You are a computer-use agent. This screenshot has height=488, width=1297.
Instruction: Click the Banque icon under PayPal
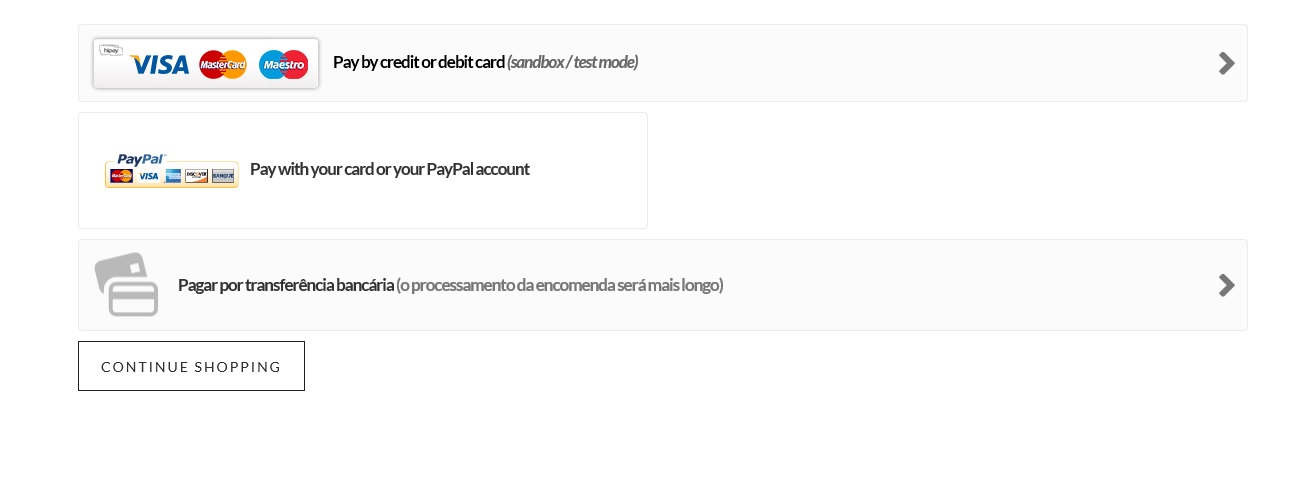(223, 176)
